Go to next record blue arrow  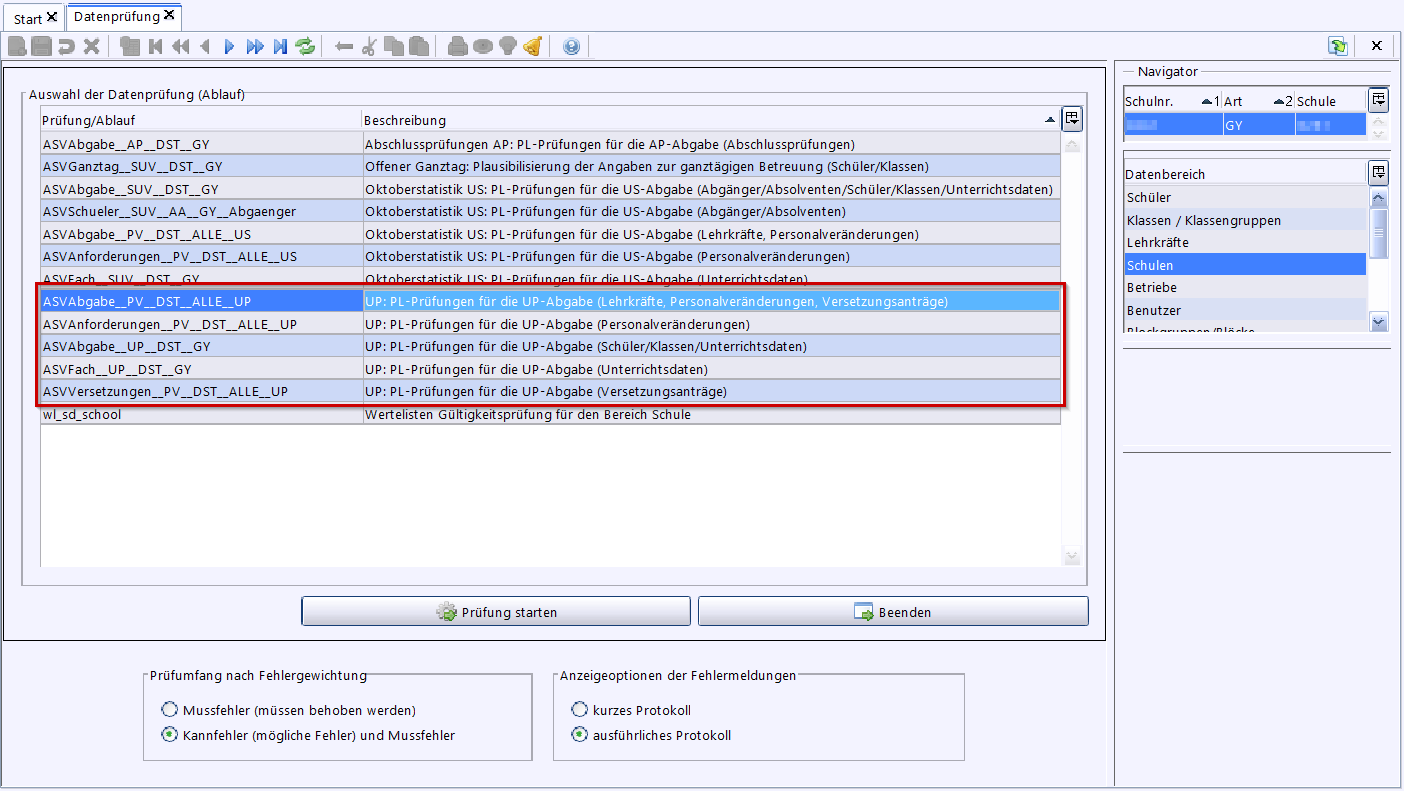[230, 46]
